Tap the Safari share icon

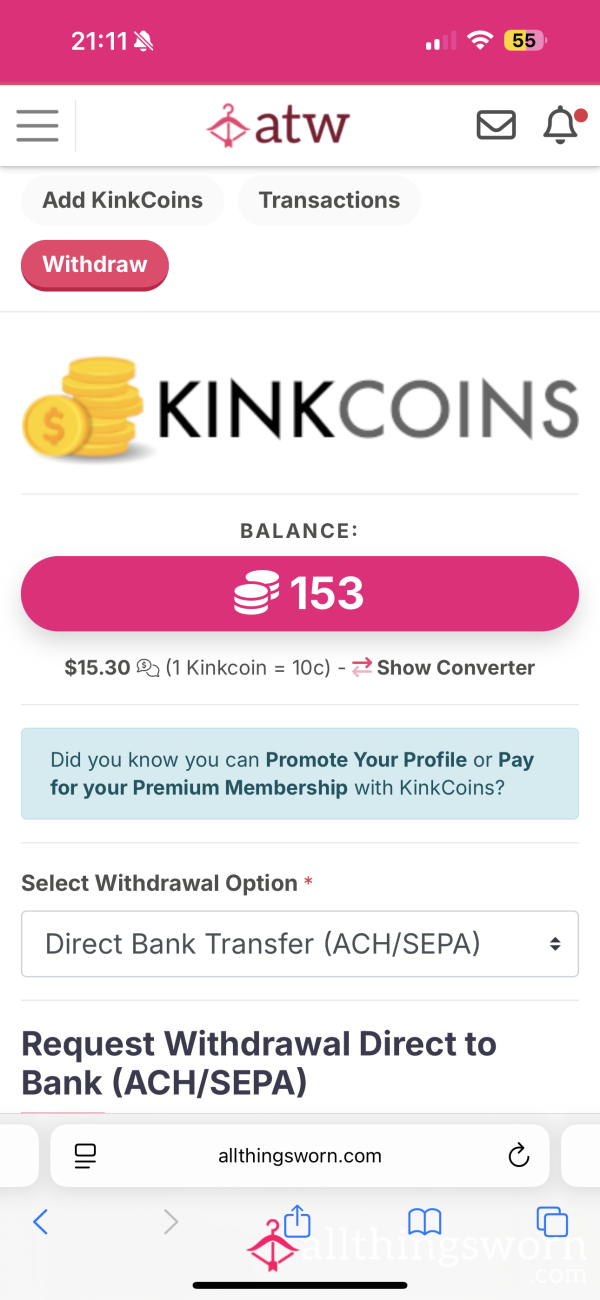[298, 1221]
